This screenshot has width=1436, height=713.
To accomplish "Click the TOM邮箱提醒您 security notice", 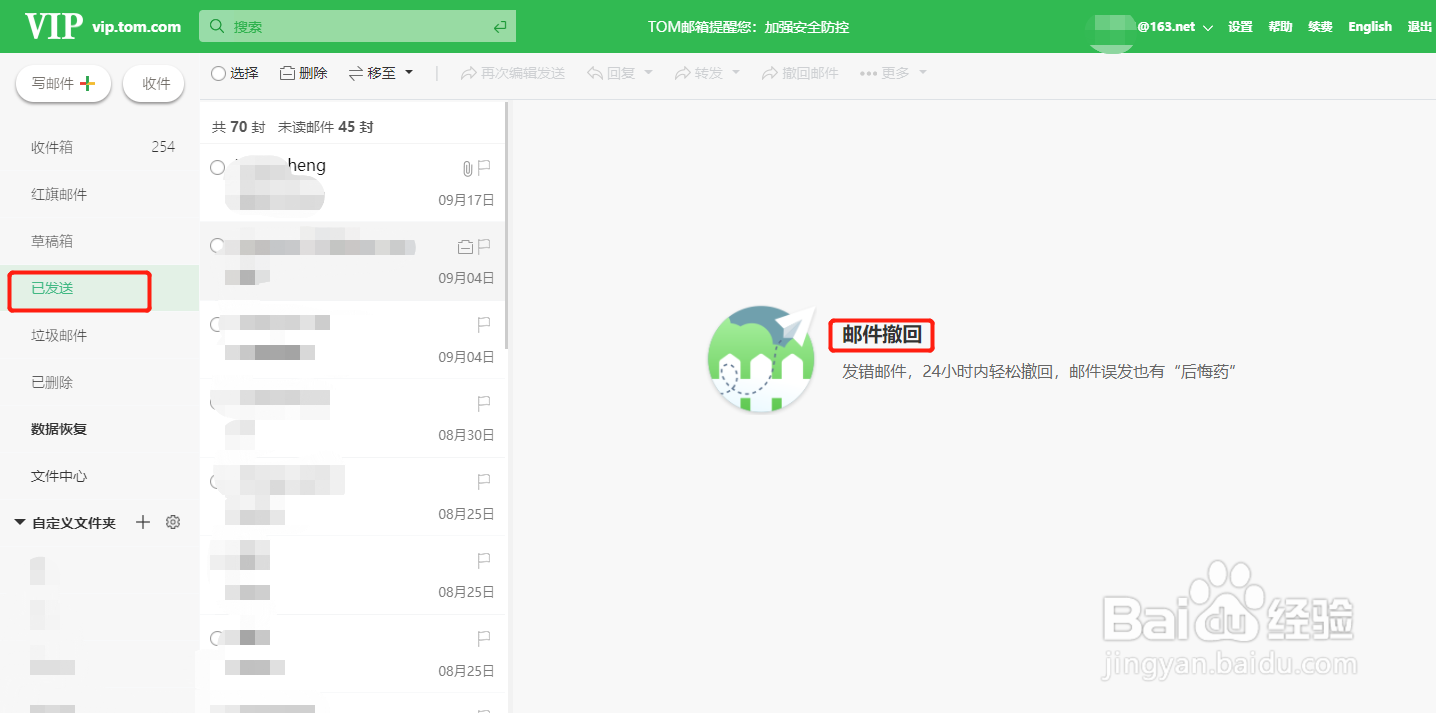I will click(748, 27).
